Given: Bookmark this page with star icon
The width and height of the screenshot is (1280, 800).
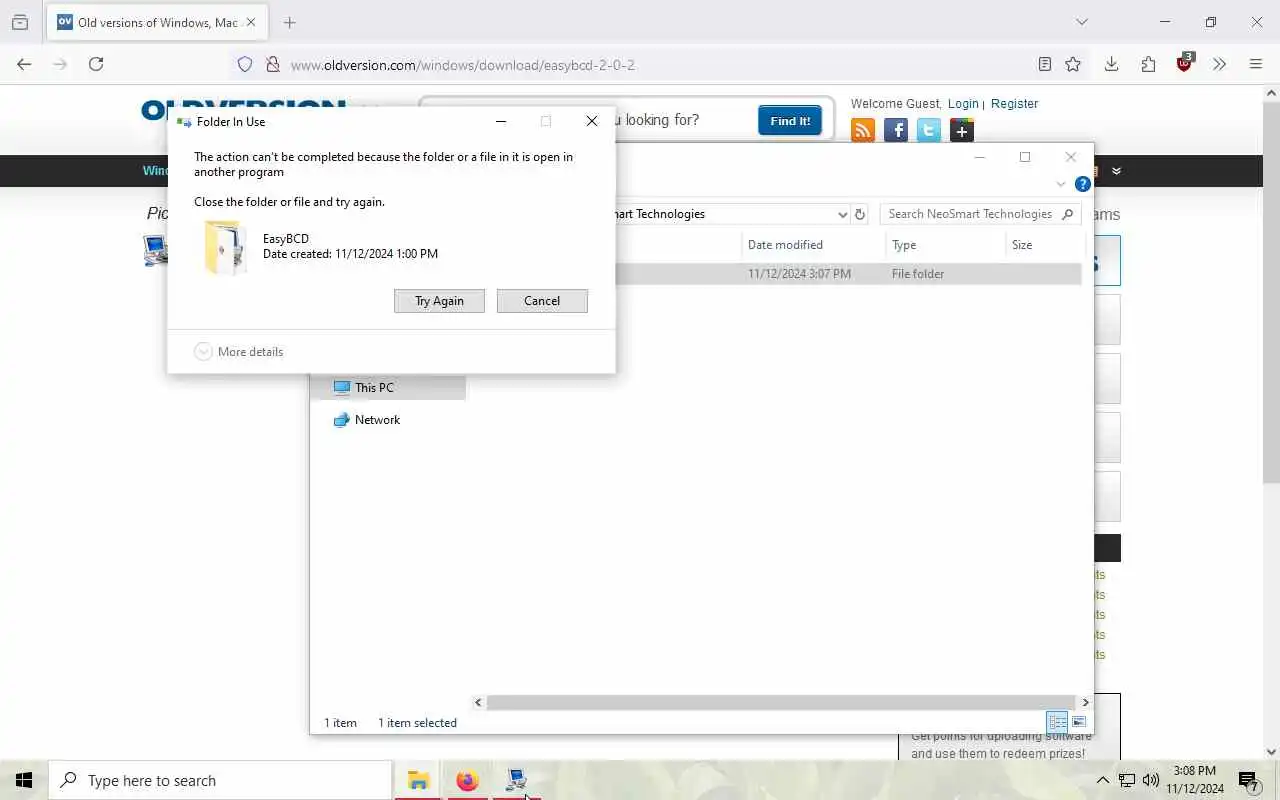Looking at the screenshot, I should [1073, 64].
